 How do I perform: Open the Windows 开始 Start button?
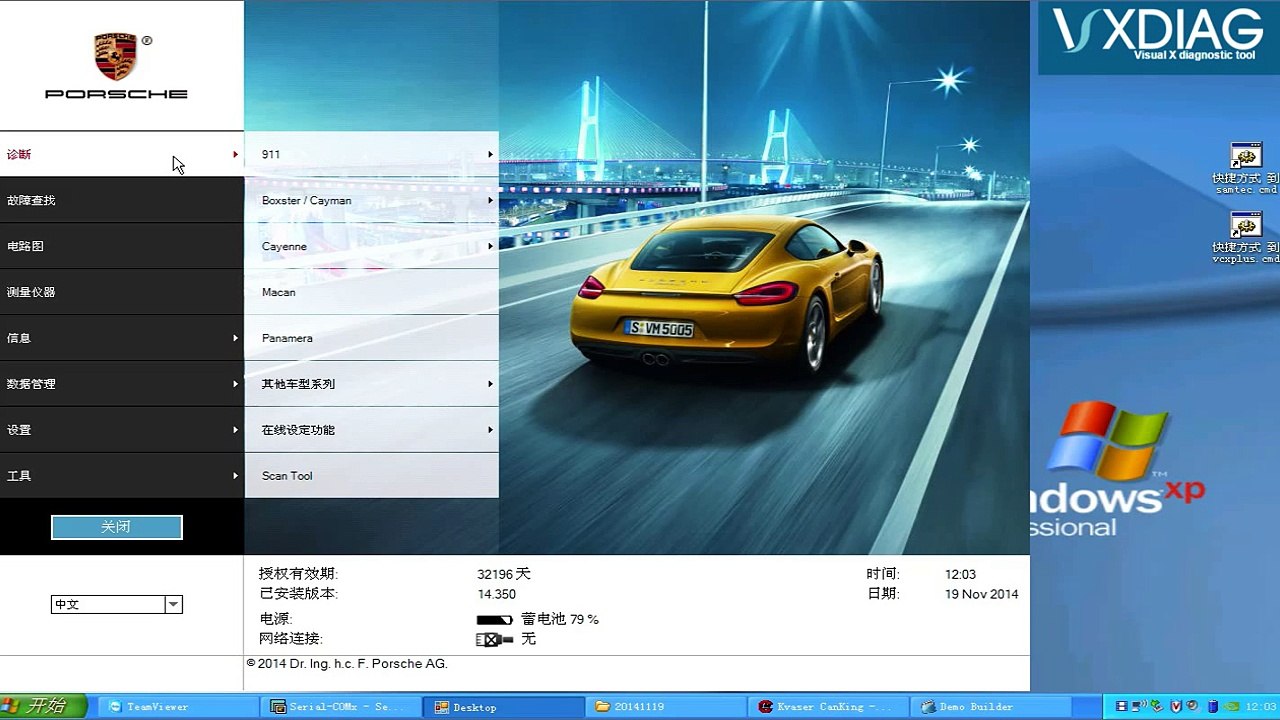43,706
